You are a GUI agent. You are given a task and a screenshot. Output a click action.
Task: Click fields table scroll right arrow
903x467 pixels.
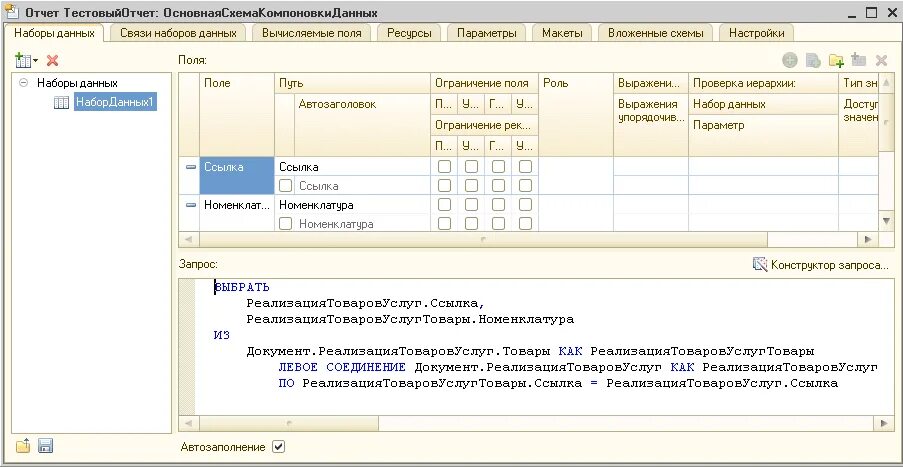pyautogui.click(x=867, y=238)
